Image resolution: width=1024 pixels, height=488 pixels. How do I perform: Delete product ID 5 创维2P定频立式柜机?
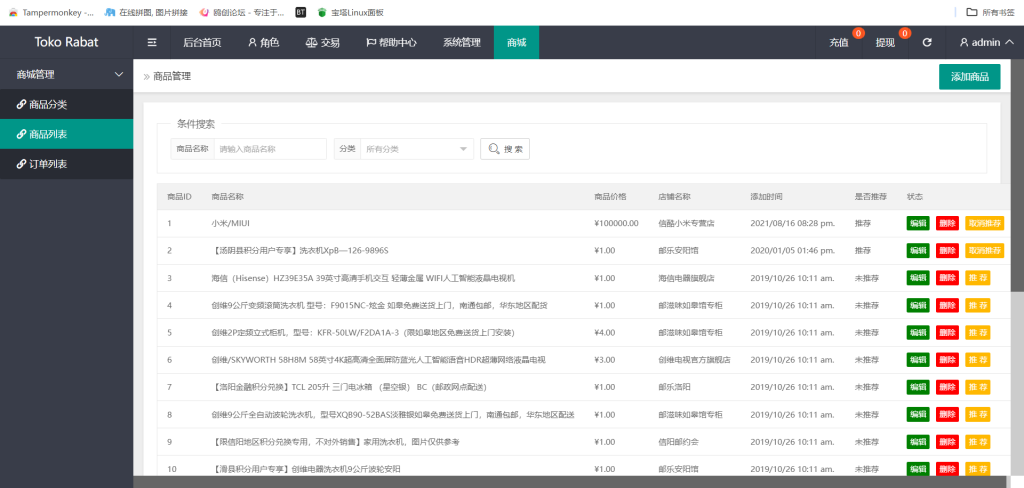click(x=948, y=333)
